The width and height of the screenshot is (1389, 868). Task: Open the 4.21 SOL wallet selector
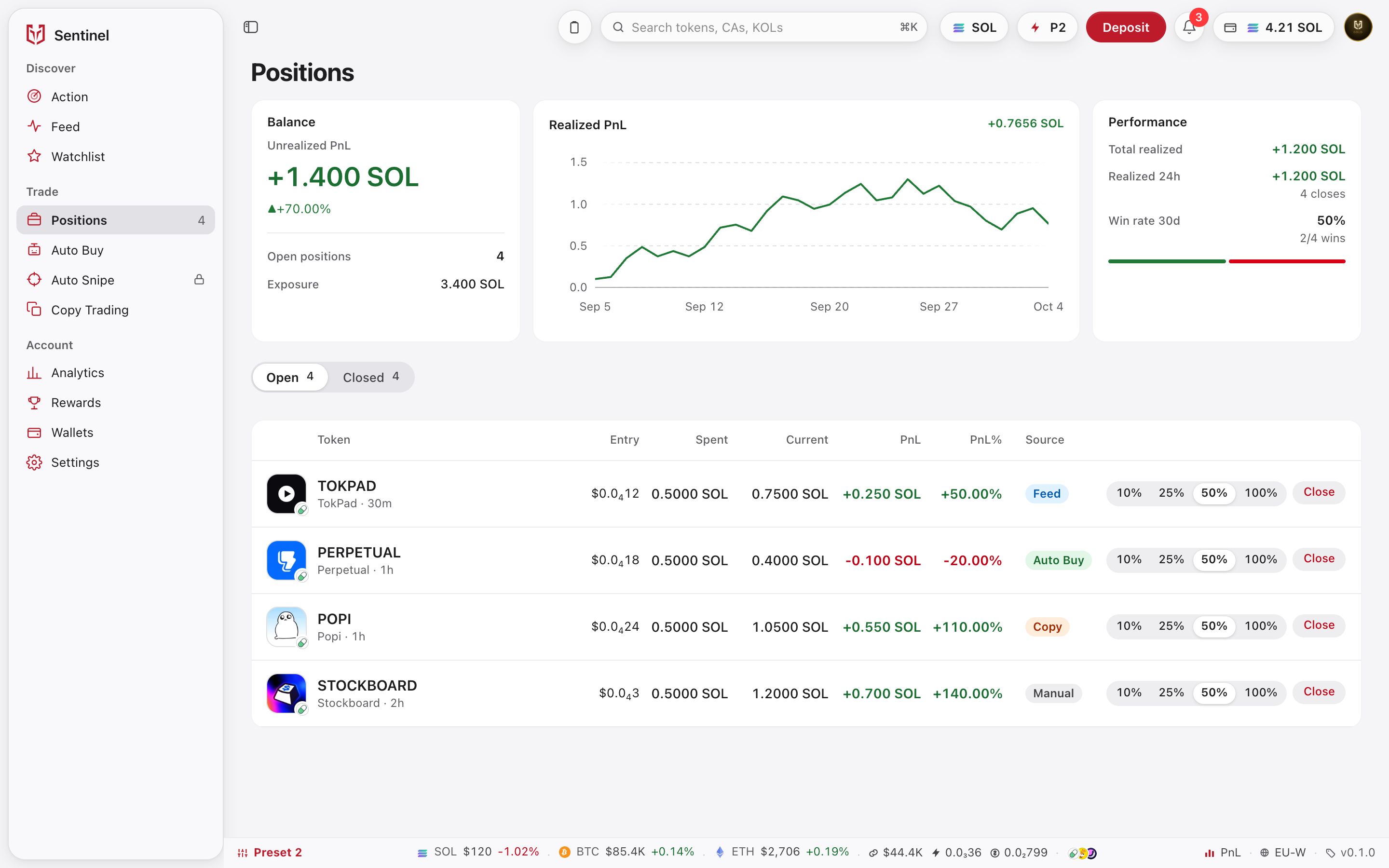tap(1273, 27)
